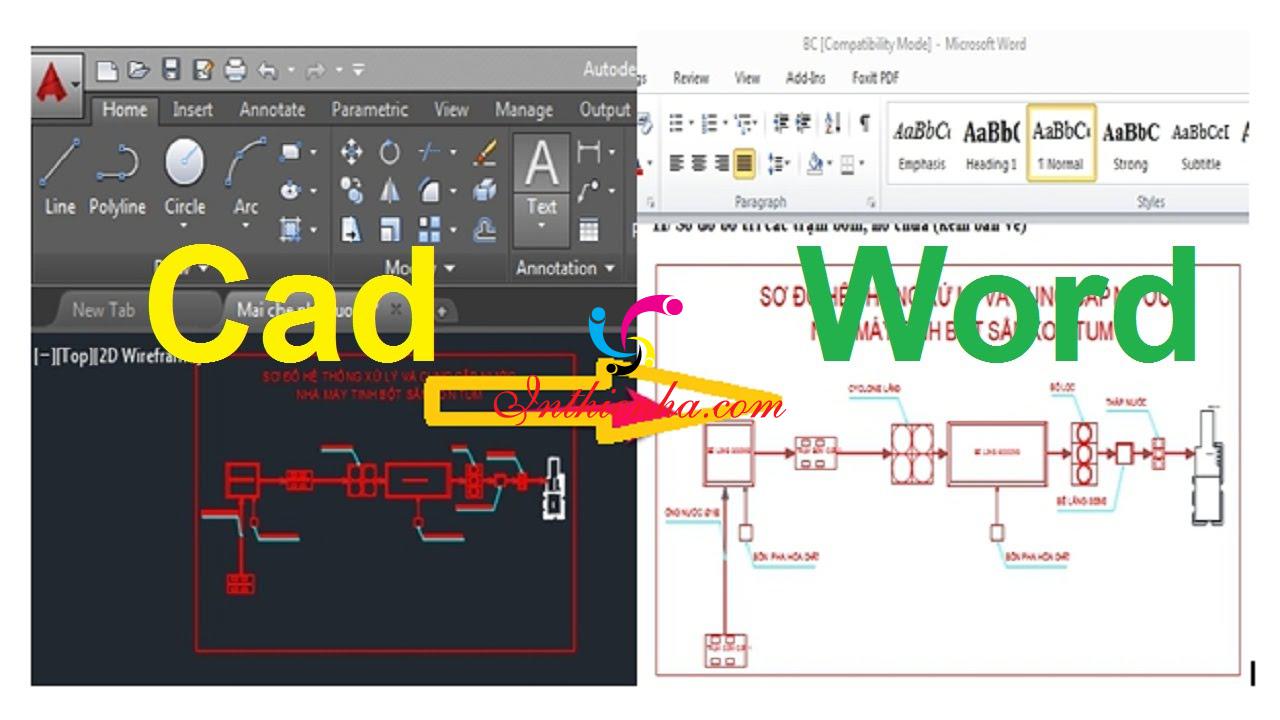Apply the Emphasis style in Word
The width and height of the screenshot is (1280, 720).
[921, 143]
